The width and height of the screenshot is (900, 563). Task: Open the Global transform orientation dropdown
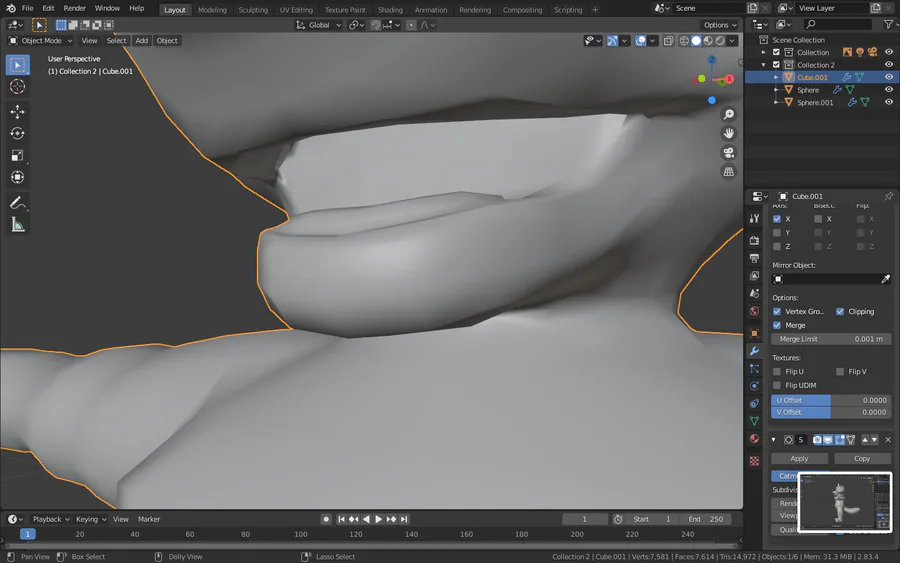point(319,25)
